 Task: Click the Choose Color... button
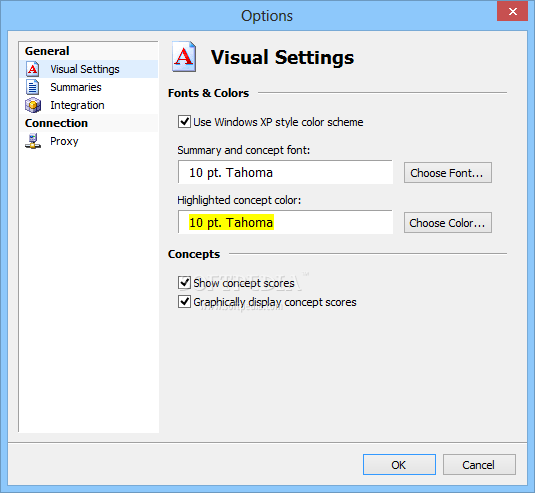pyautogui.click(x=448, y=223)
